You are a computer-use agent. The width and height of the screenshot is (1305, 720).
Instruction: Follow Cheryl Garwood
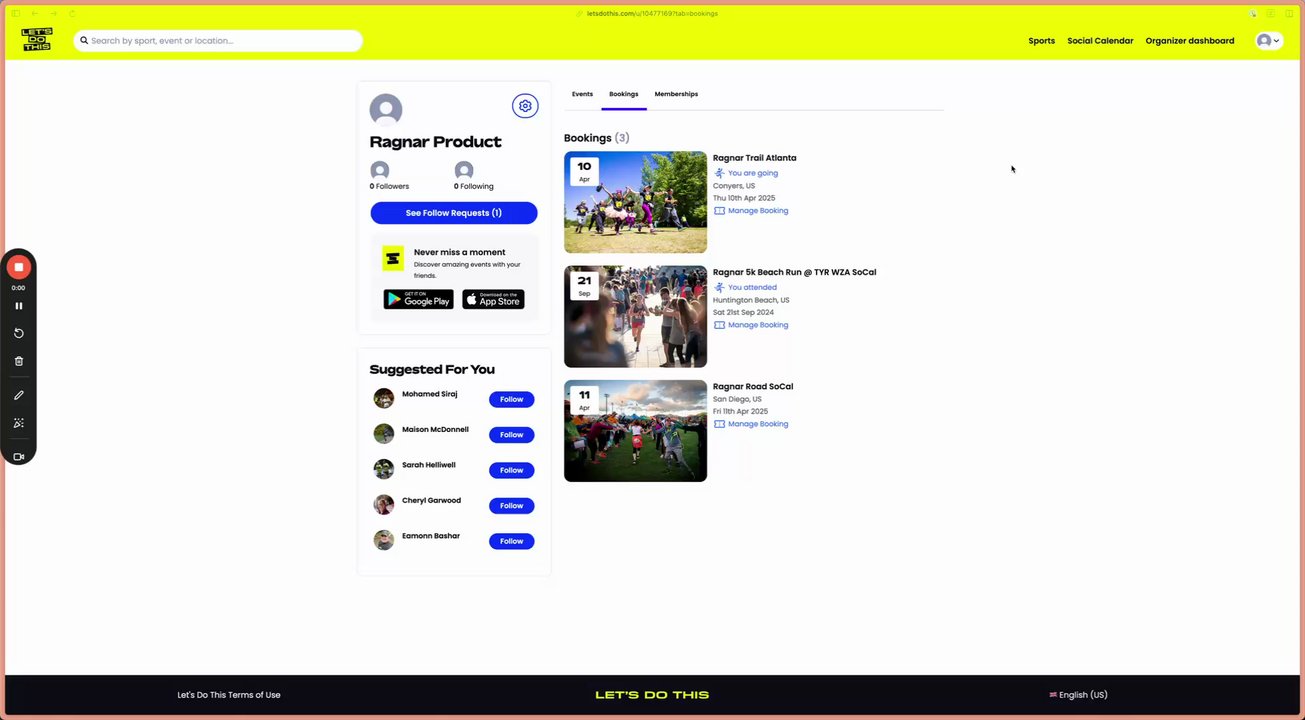[x=511, y=506]
